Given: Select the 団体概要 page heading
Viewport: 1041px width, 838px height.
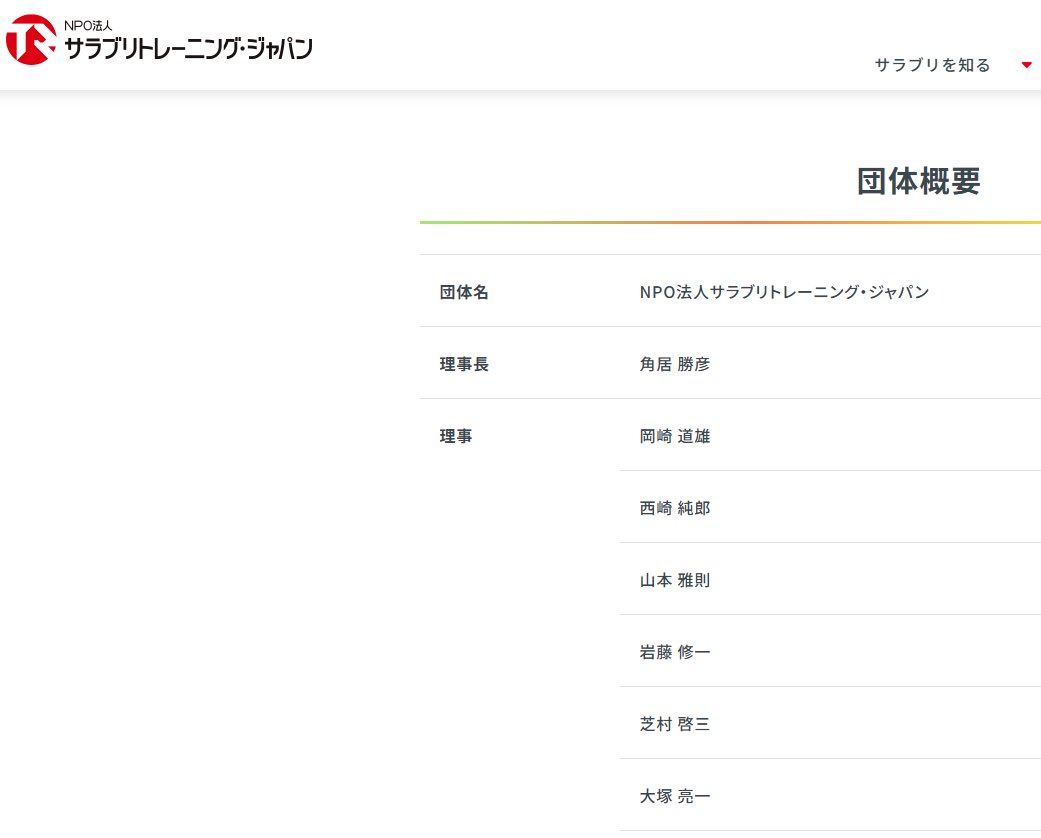Looking at the screenshot, I should [x=918, y=181].
